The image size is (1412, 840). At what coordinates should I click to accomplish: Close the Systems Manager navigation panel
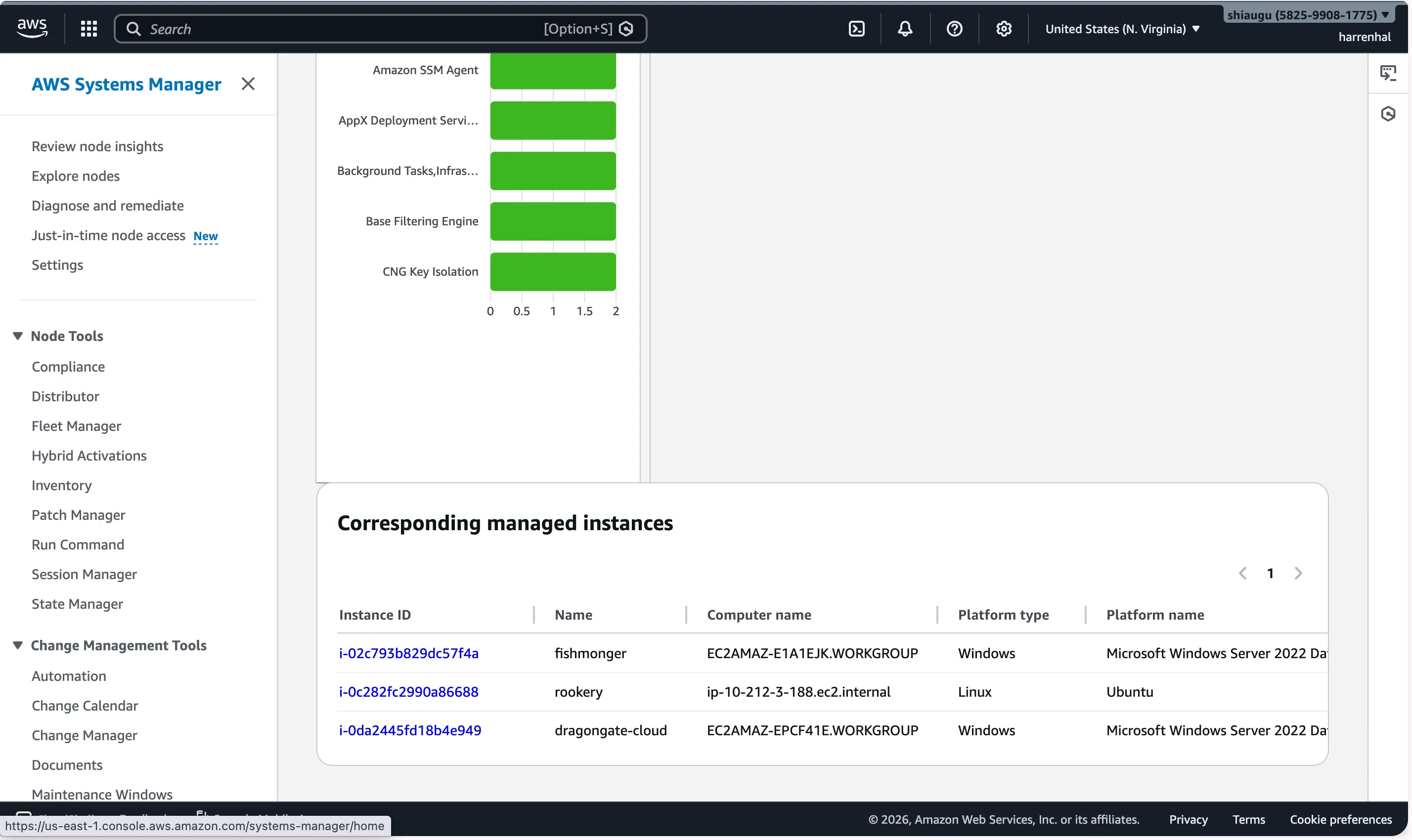248,84
